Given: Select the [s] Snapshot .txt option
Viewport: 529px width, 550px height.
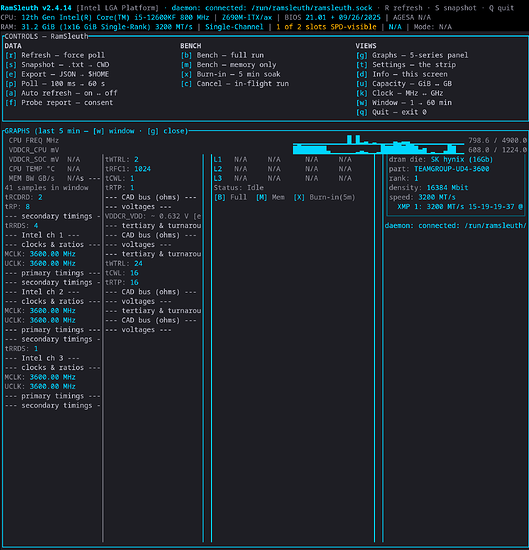Looking at the screenshot, I should point(57,65).
